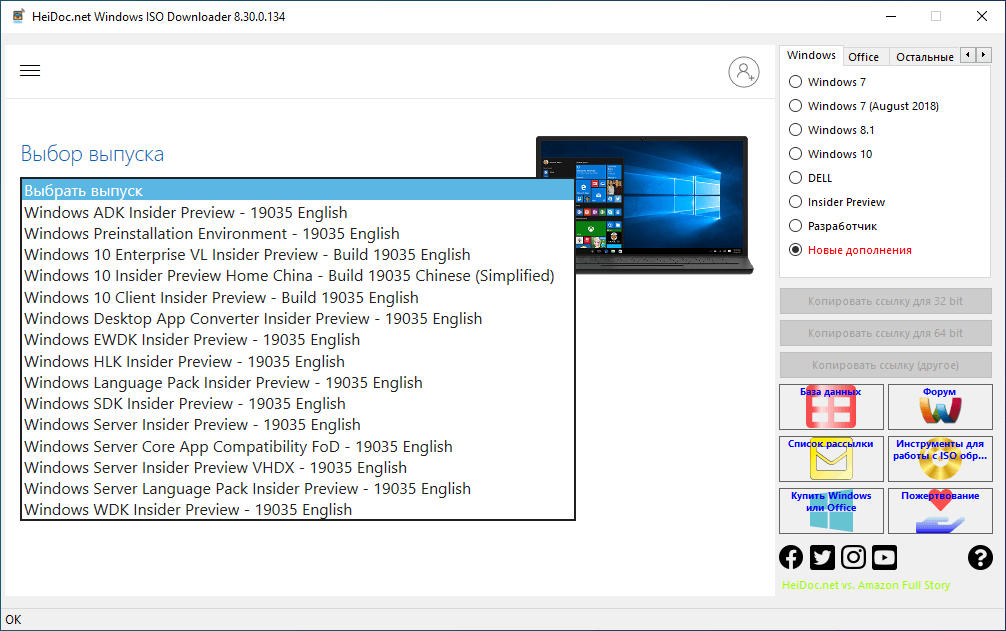Click Копировать ссылку для 32 bit button
Viewport: 1006px width, 631px height.
tap(885, 301)
